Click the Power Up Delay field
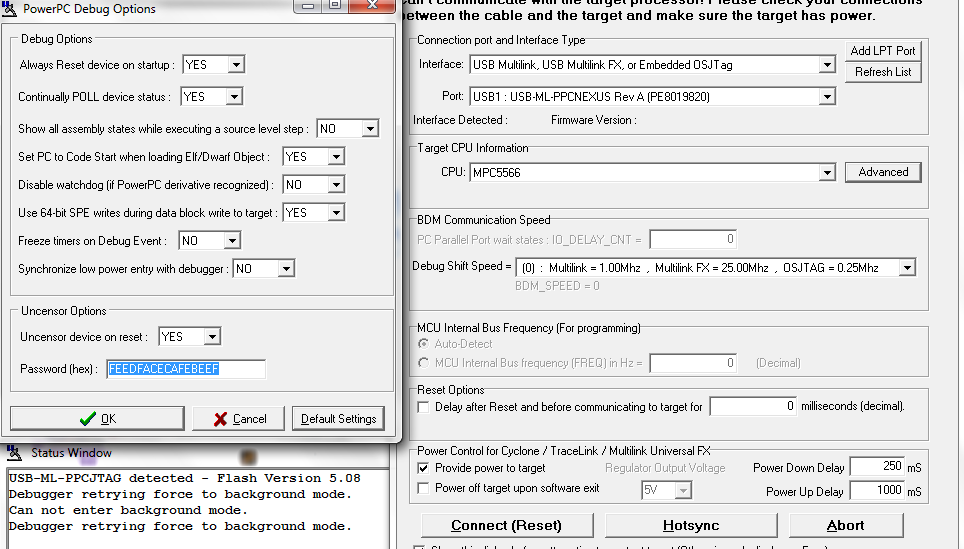Image resolution: width=964 pixels, height=549 pixels. [877, 491]
